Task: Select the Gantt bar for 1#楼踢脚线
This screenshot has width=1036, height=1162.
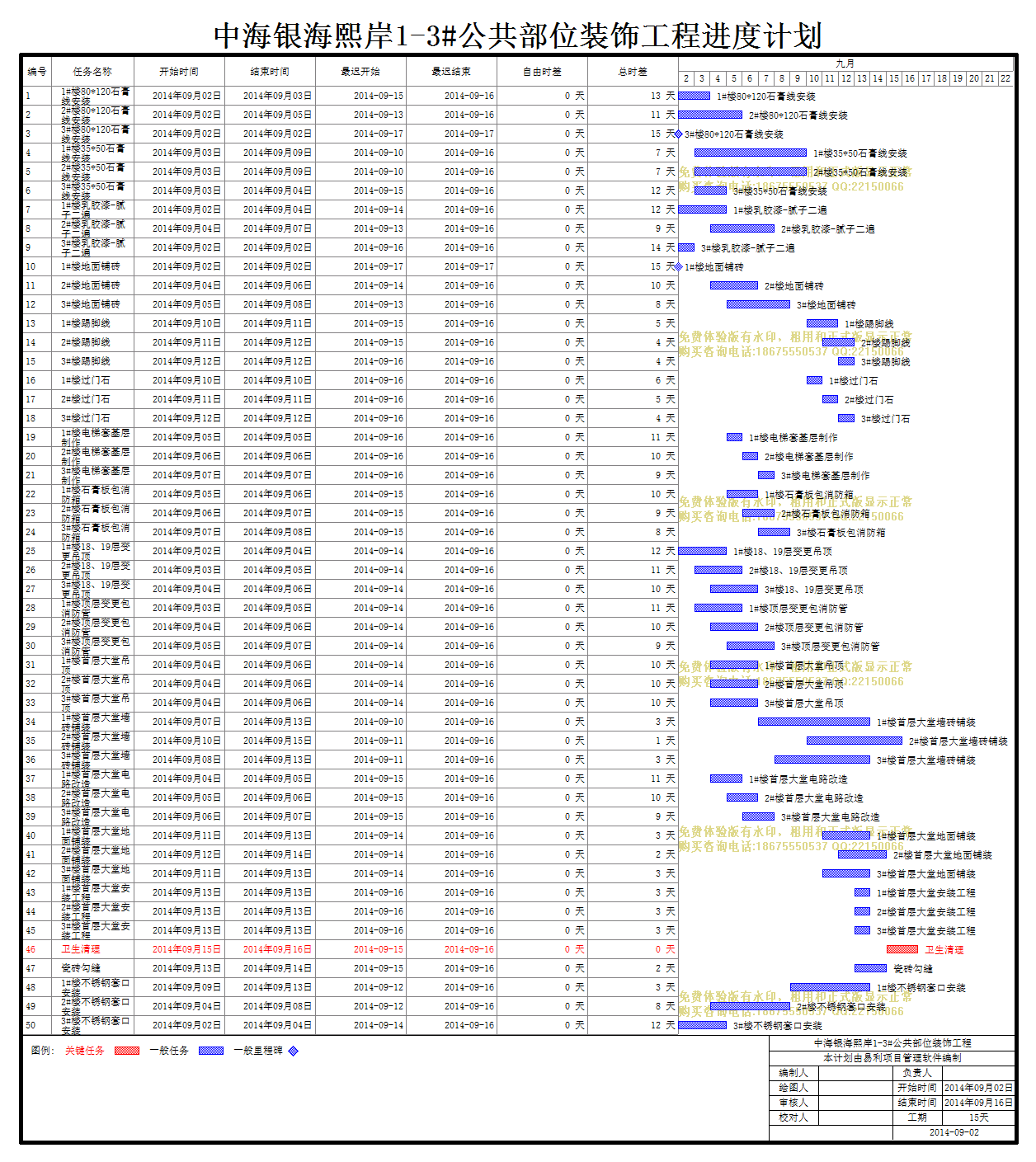Action: (x=822, y=323)
